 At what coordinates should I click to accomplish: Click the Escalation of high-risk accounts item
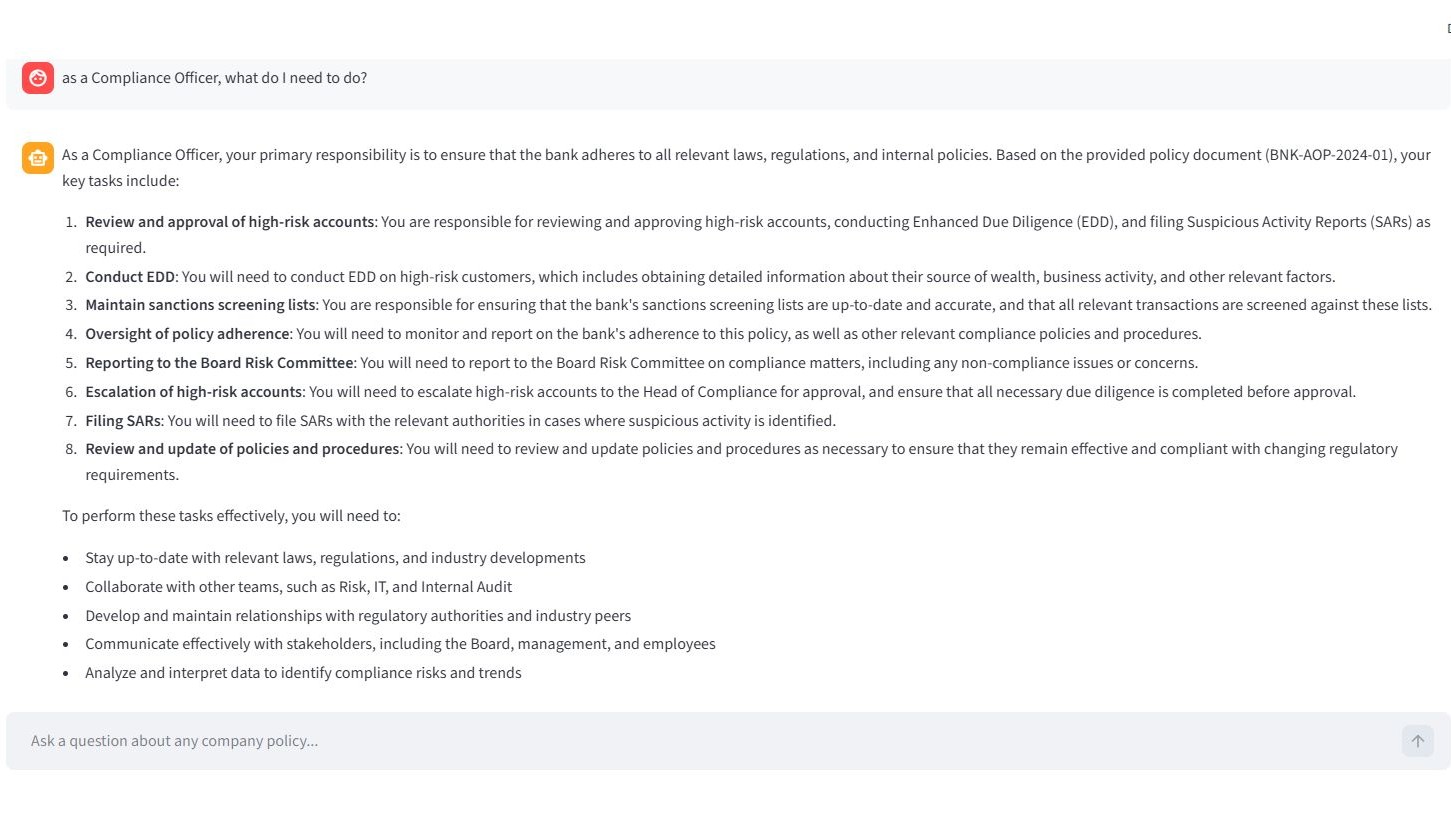(195, 391)
